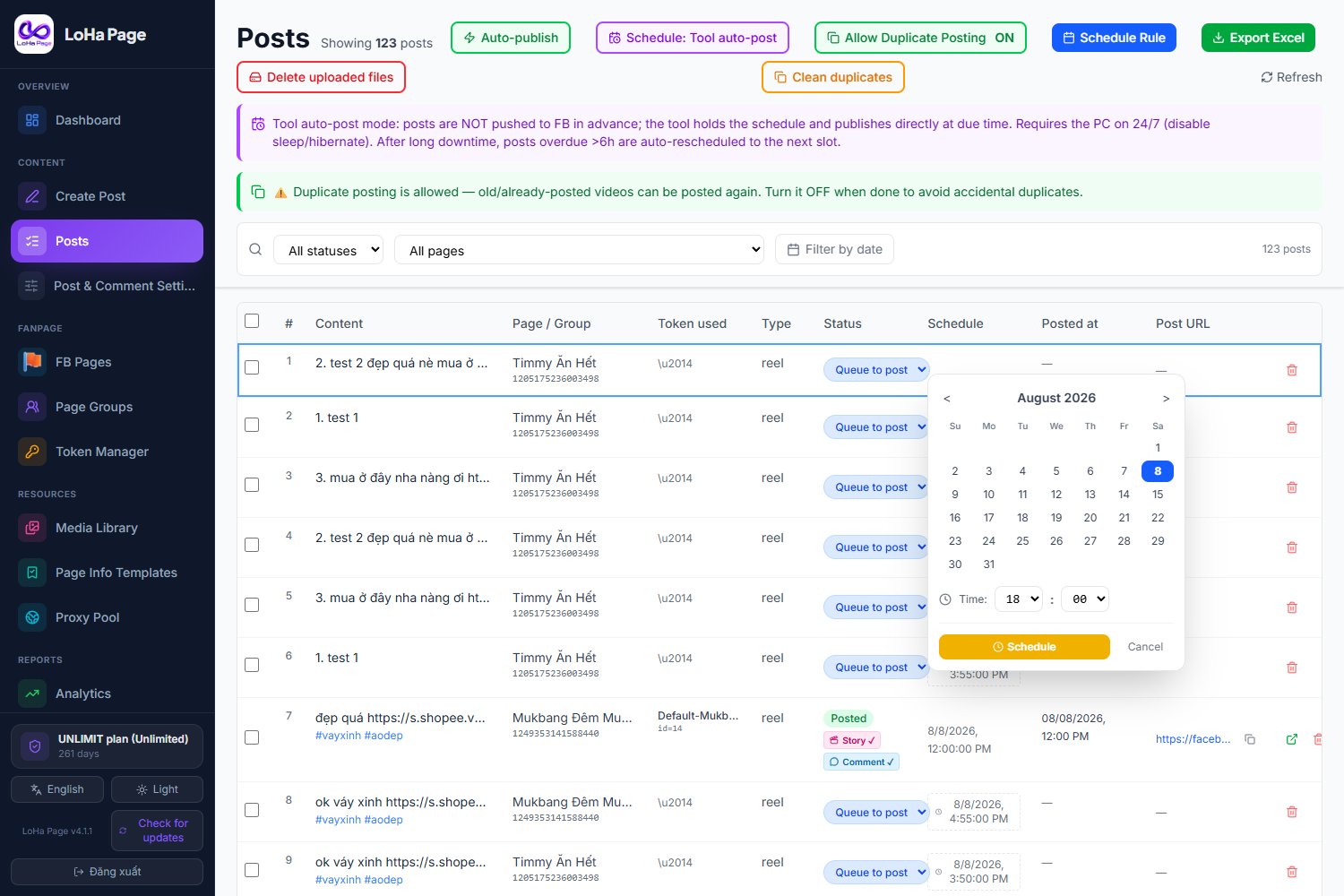Viewport: 1344px width, 896px height.
Task: Go to next month in calendar
Action: [1166, 399]
